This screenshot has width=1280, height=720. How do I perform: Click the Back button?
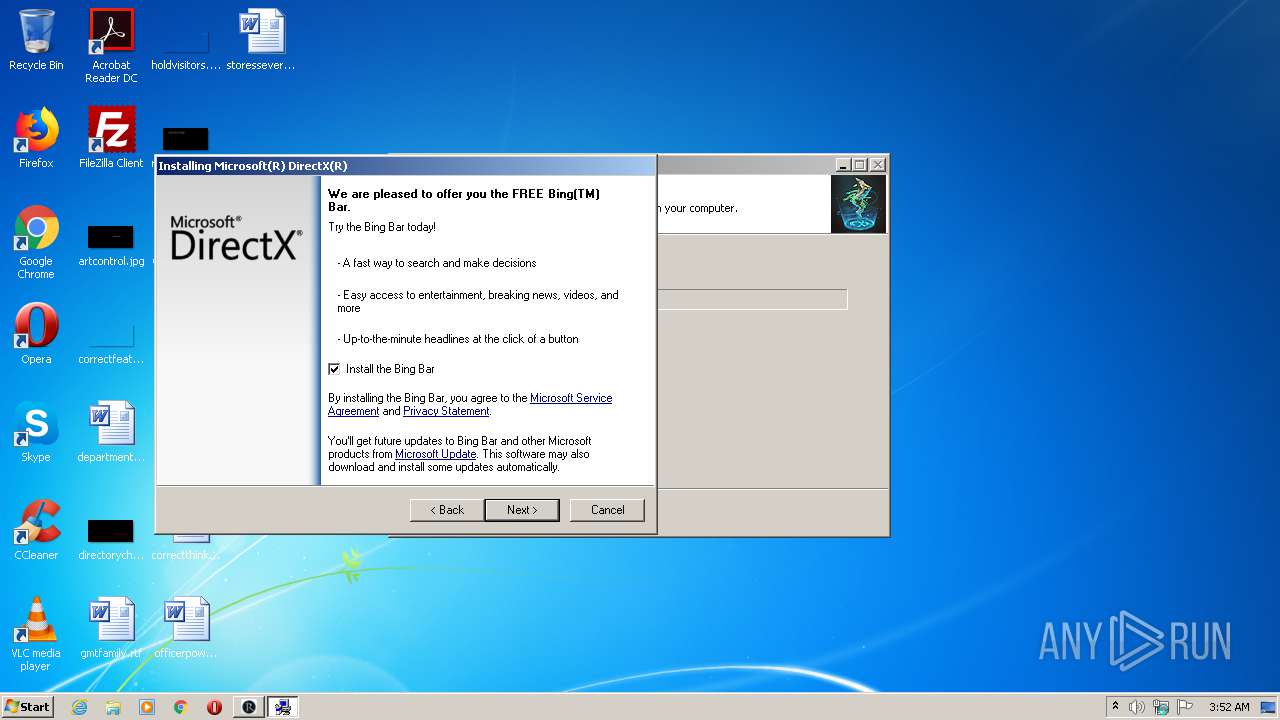[447, 510]
